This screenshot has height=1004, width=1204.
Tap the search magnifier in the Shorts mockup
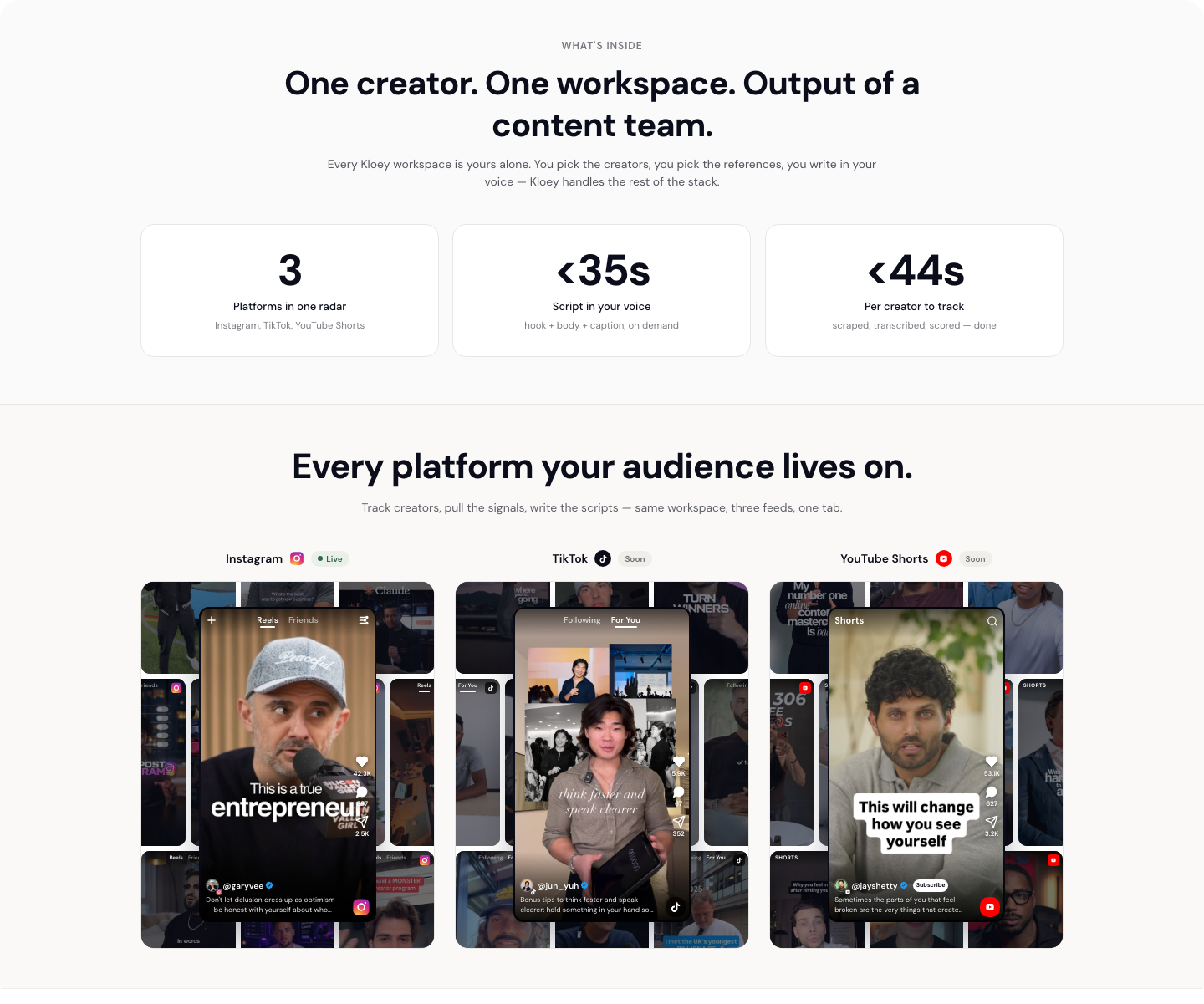coord(992,621)
